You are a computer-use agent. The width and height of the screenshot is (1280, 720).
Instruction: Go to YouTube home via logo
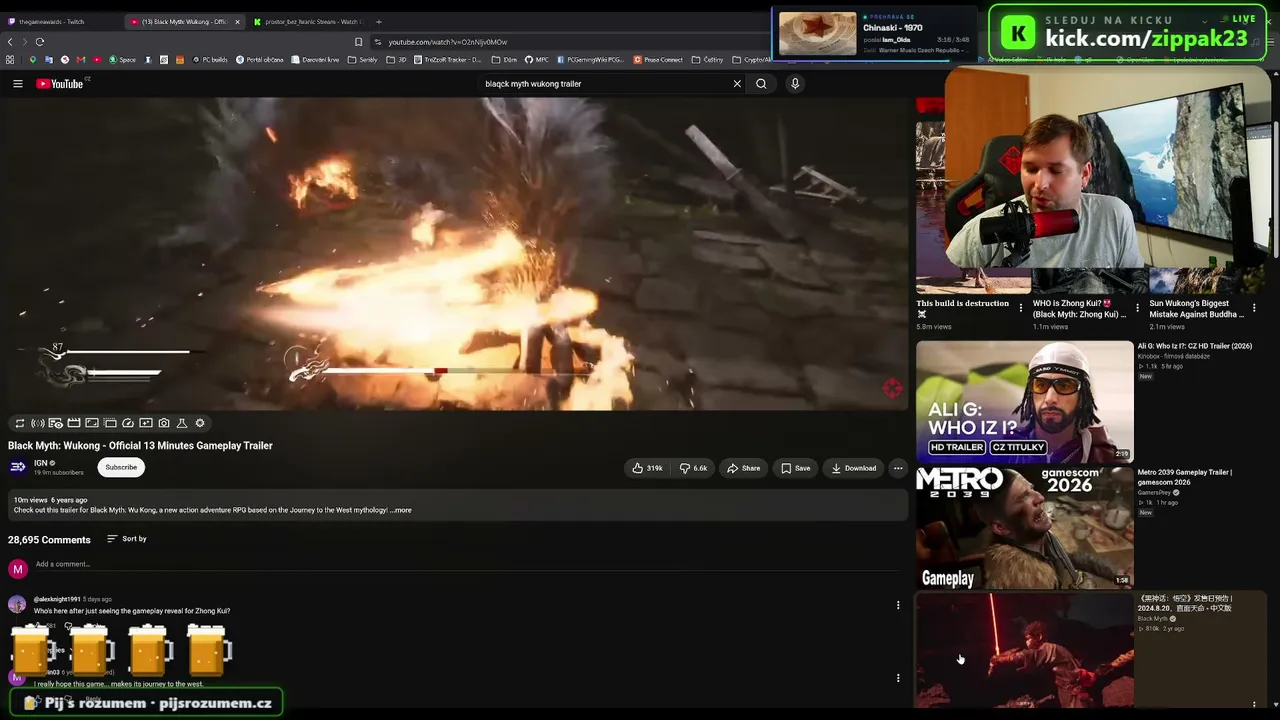tap(60, 84)
